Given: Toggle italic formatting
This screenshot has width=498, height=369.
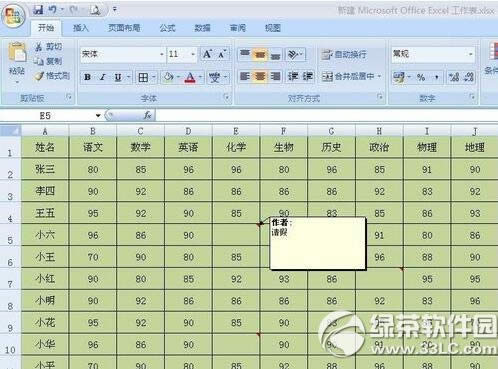Looking at the screenshot, I should tap(103, 78).
